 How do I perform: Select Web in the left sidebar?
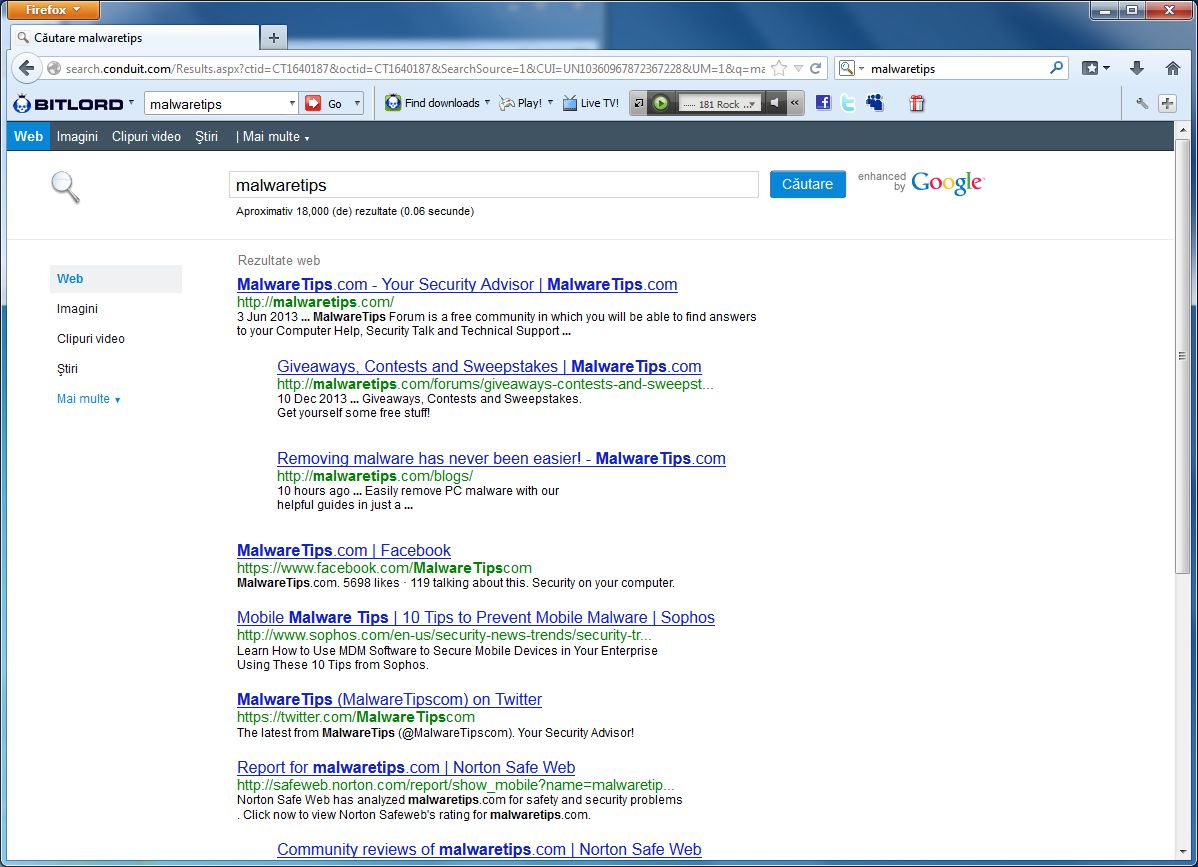pyautogui.click(x=115, y=279)
